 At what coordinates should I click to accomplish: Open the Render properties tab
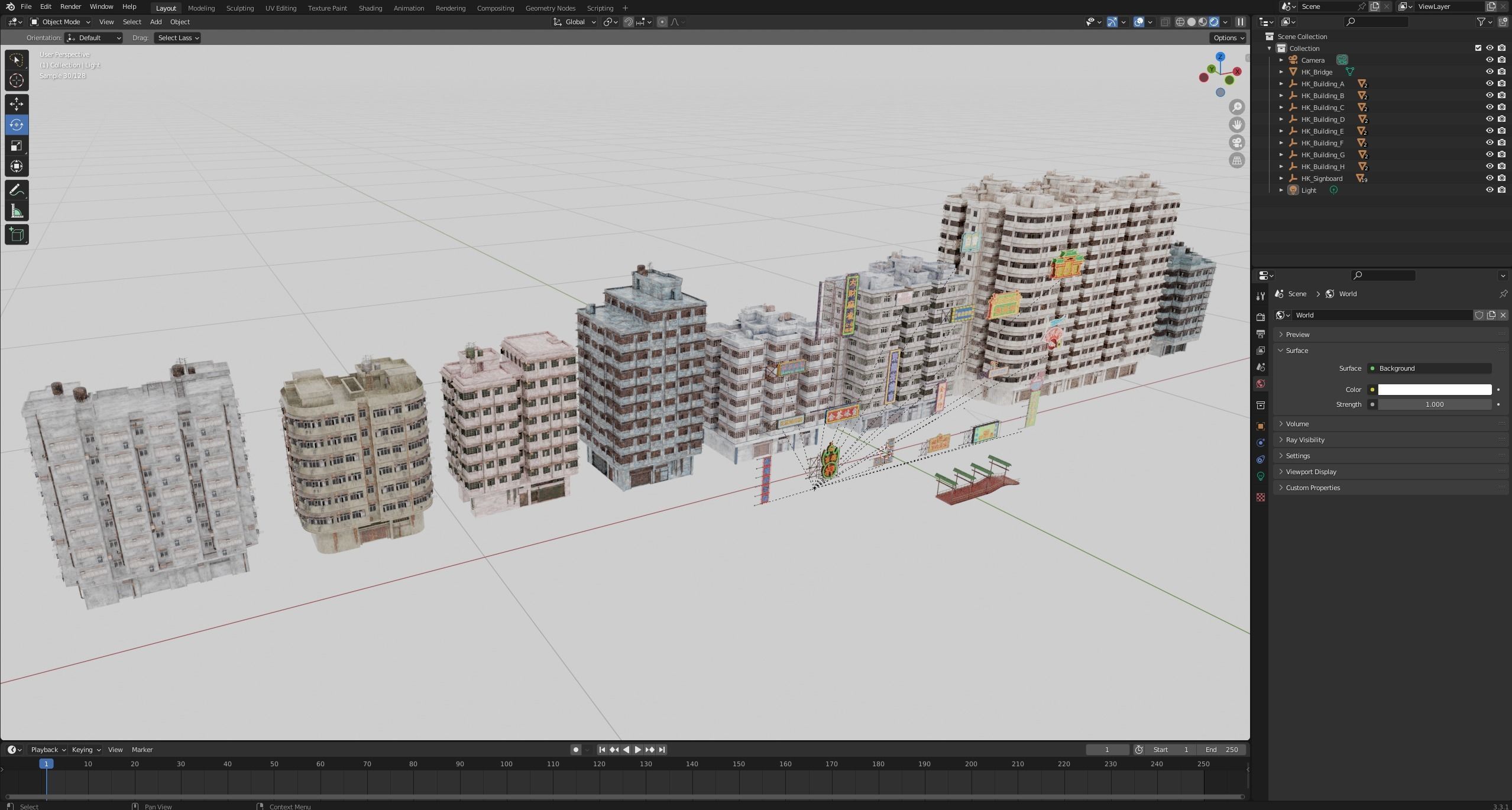[1260, 317]
